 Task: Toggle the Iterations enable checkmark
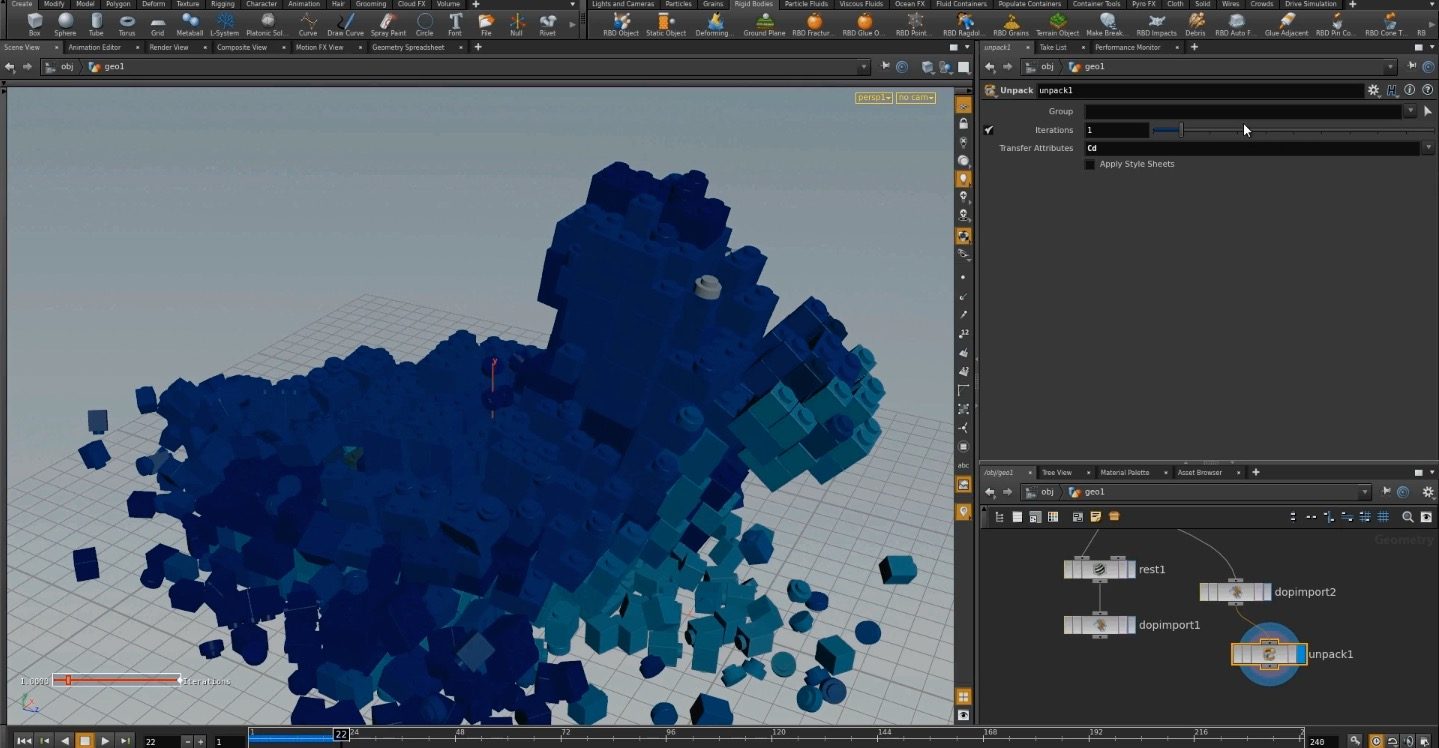pyautogui.click(x=989, y=130)
